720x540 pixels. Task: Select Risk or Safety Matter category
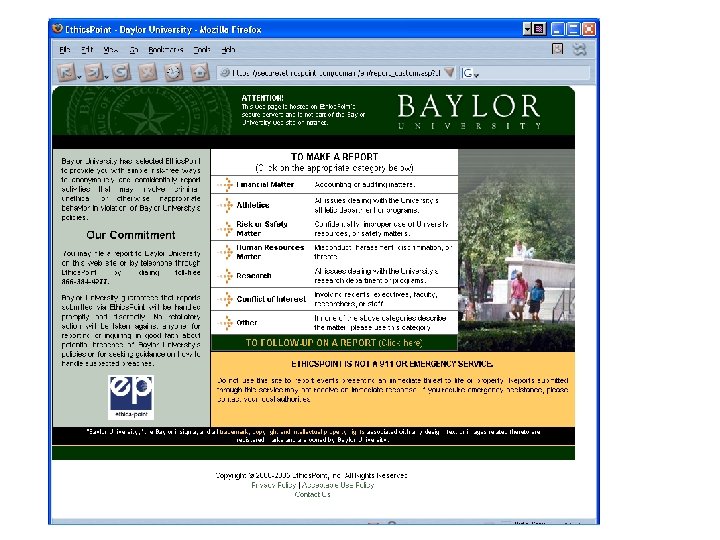point(262,229)
